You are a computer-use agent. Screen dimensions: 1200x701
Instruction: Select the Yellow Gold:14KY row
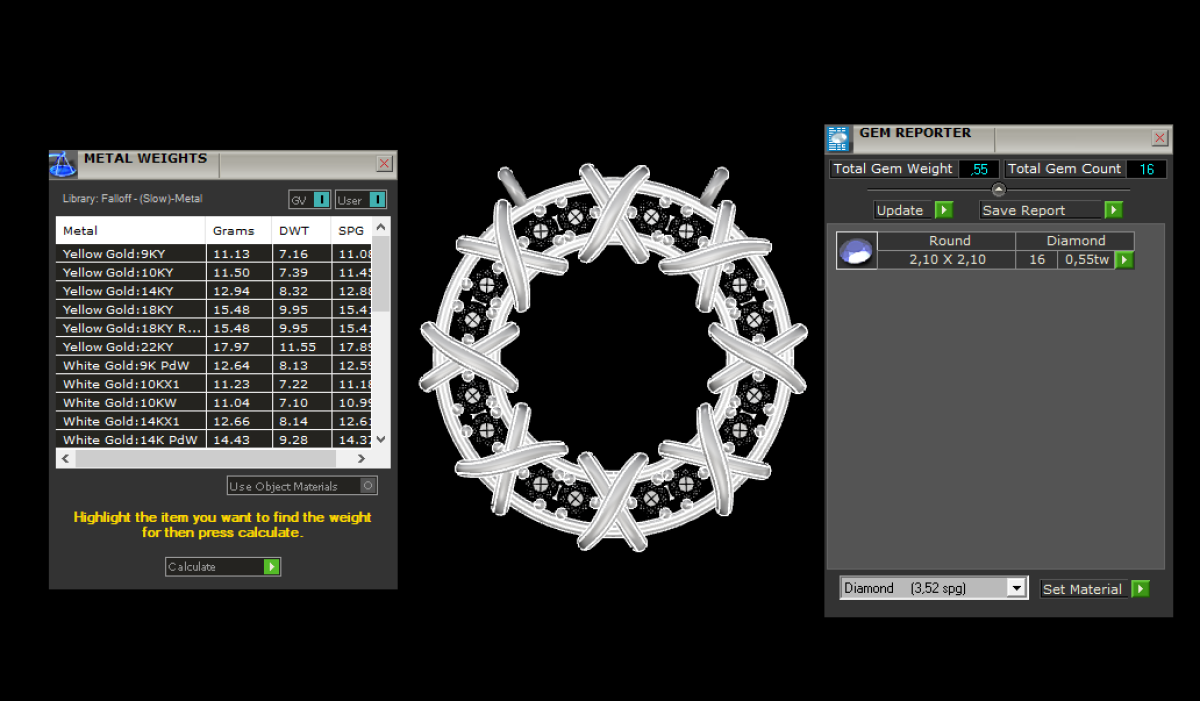(x=130, y=291)
